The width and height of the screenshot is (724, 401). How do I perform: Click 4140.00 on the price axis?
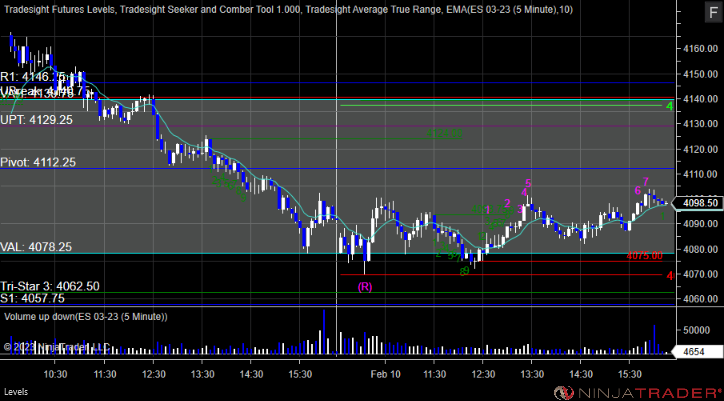coord(701,99)
